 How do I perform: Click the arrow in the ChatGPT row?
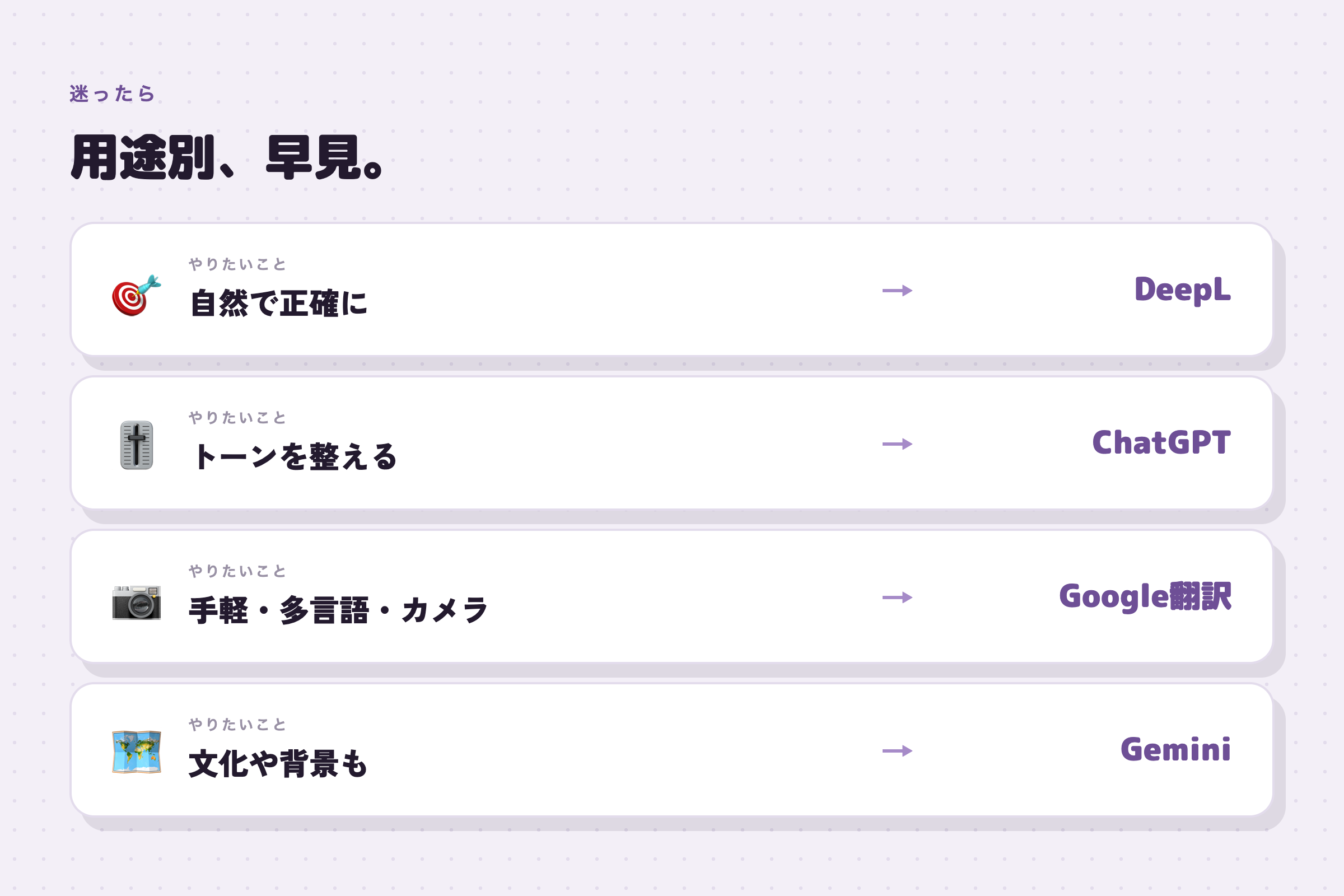897,444
